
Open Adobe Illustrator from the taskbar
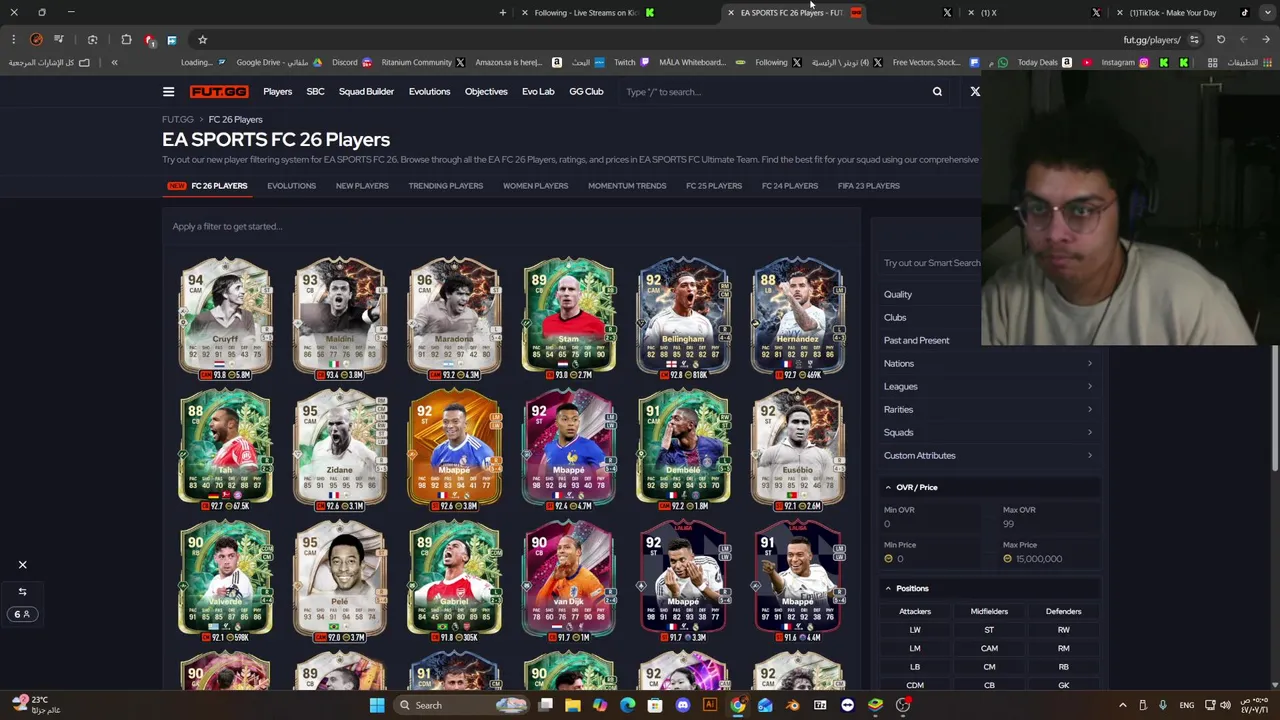[710, 705]
